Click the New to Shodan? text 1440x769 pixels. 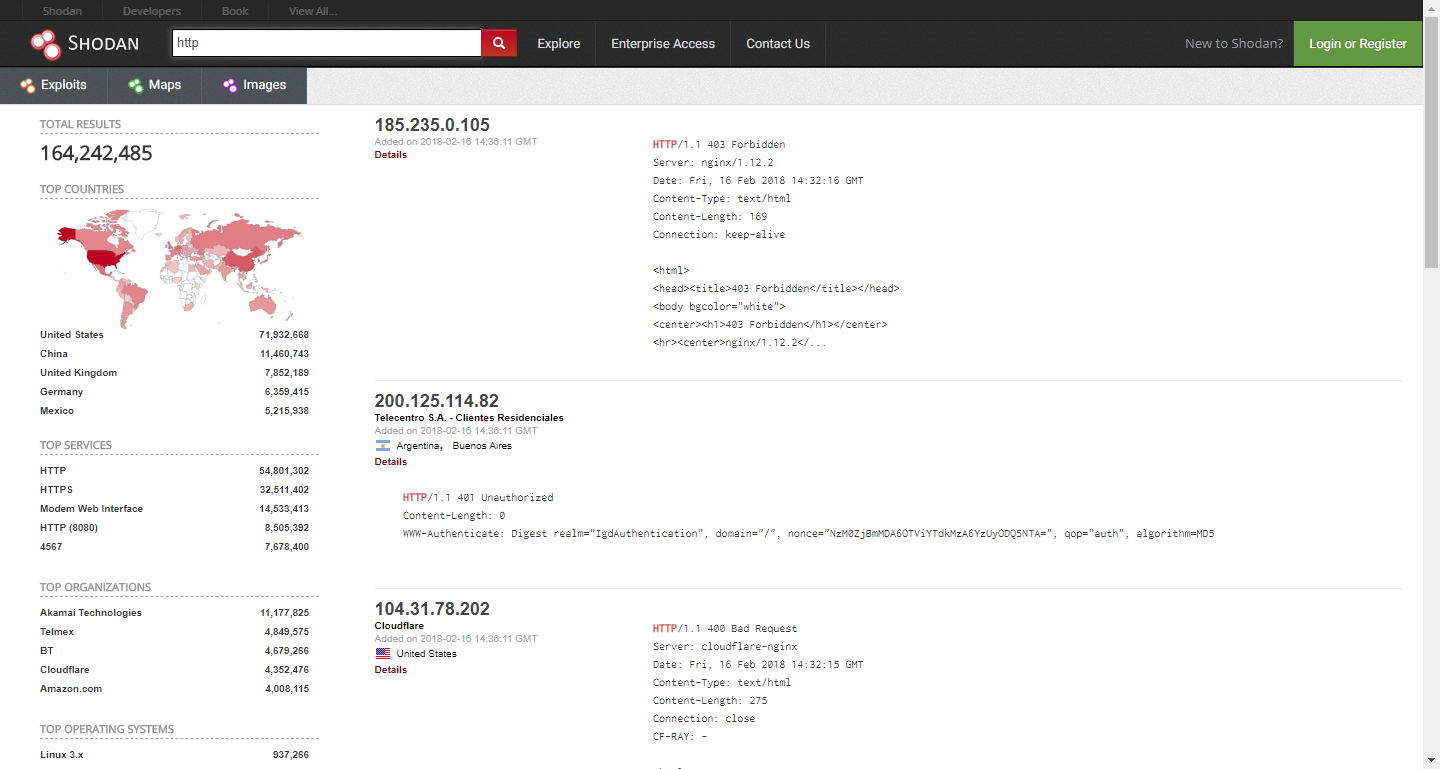click(1234, 44)
